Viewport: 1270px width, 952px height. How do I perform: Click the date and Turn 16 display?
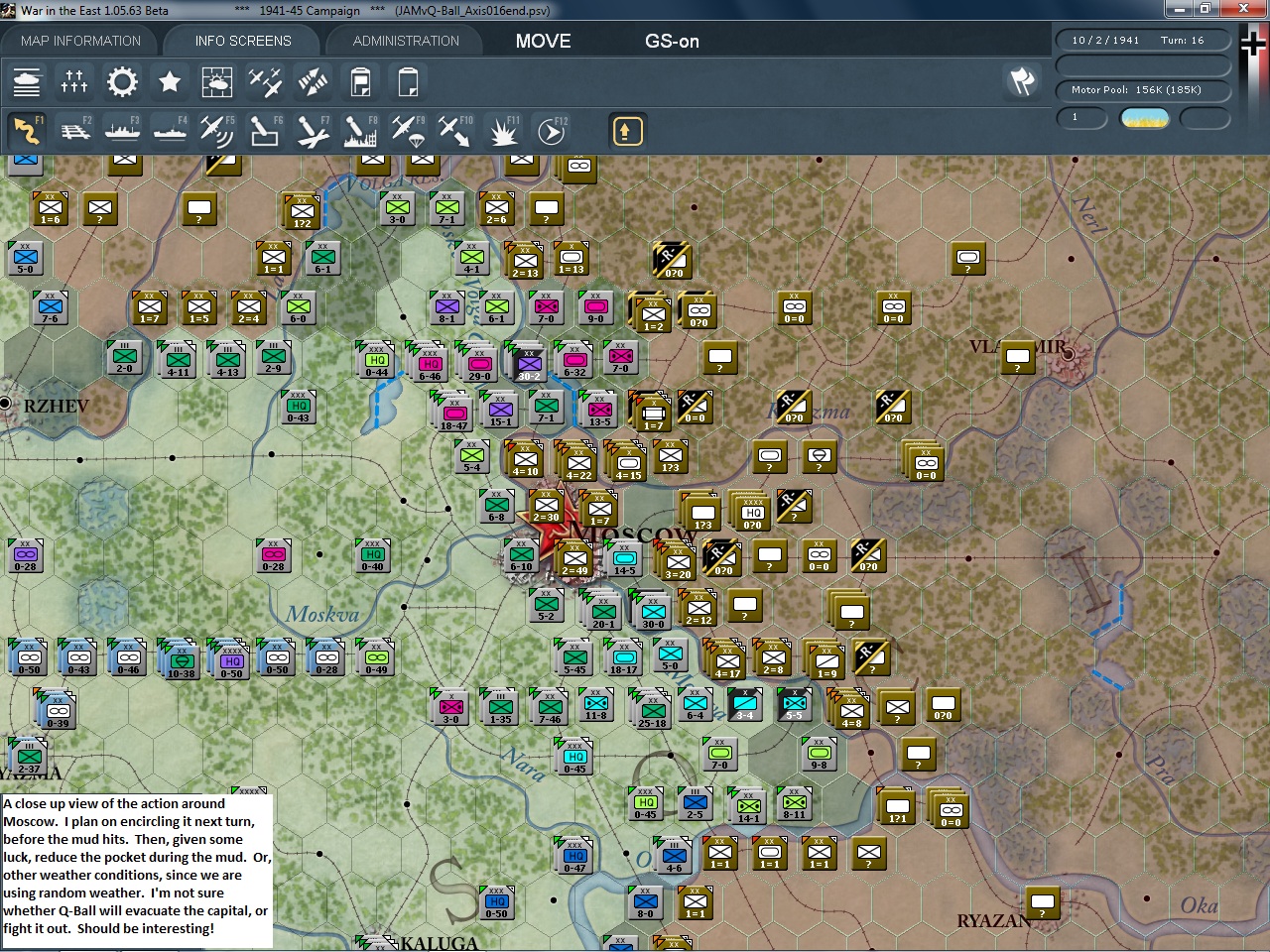[x=1141, y=41]
